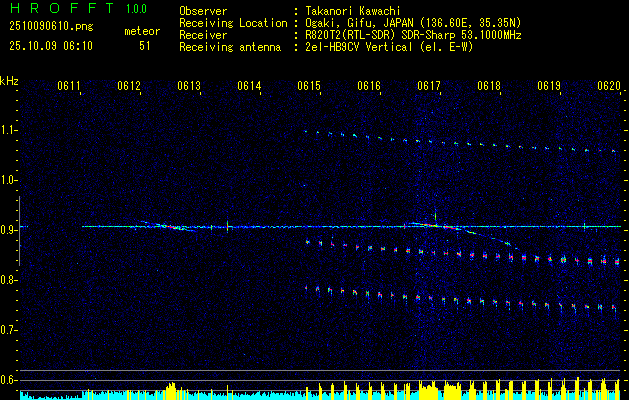The image size is (629, 400).
Task: Click the kHz axis label
Action: [x=9, y=81]
